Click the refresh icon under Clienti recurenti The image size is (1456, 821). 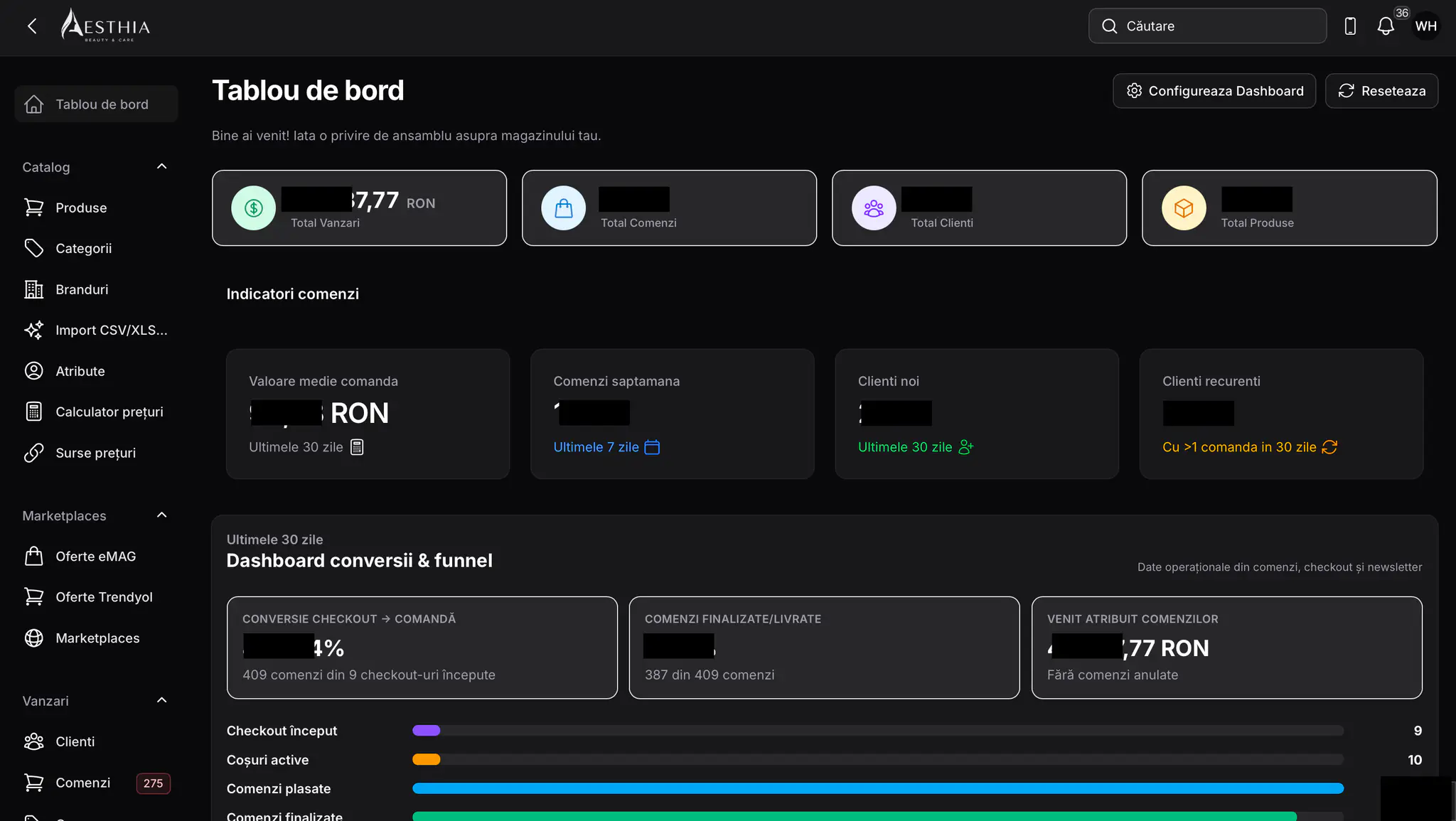(x=1329, y=447)
